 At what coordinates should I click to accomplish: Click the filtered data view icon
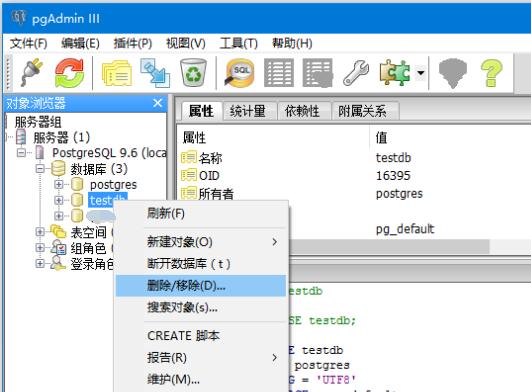coord(318,72)
